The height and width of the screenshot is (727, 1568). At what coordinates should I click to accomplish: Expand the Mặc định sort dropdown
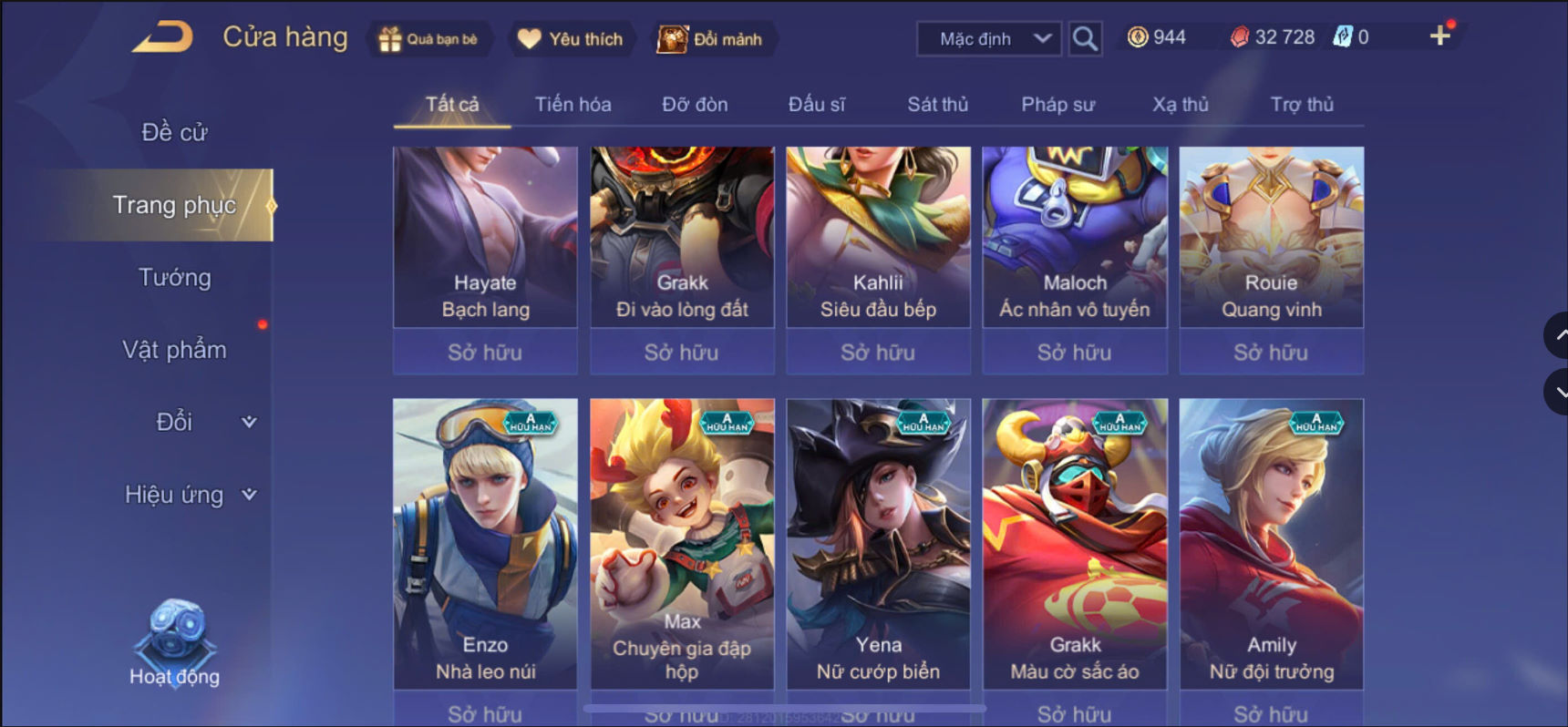pyautogui.click(x=989, y=39)
